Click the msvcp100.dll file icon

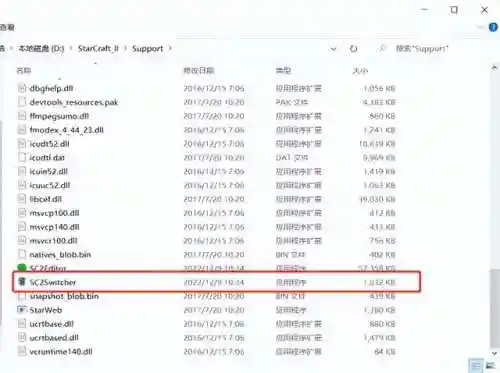(x=22, y=213)
